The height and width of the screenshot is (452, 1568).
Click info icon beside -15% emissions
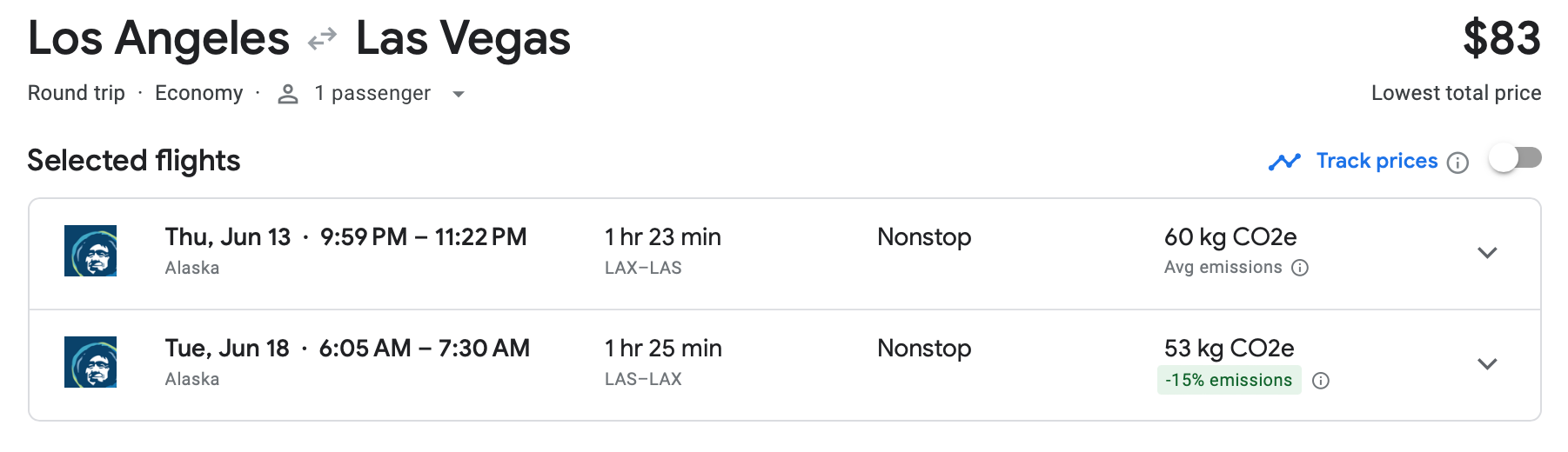1321,381
